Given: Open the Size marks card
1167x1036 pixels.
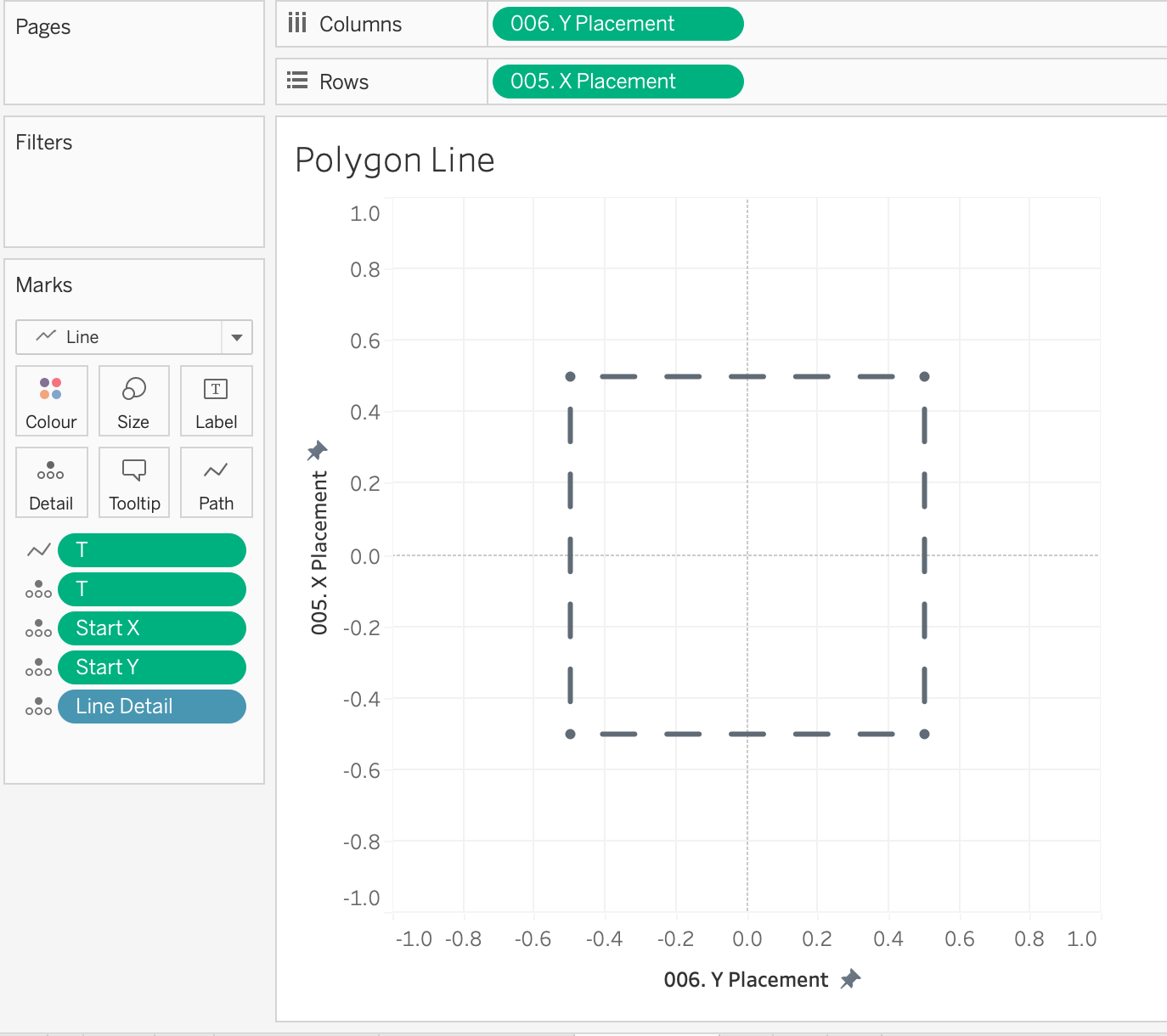Looking at the screenshot, I should (x=134, y=401).
